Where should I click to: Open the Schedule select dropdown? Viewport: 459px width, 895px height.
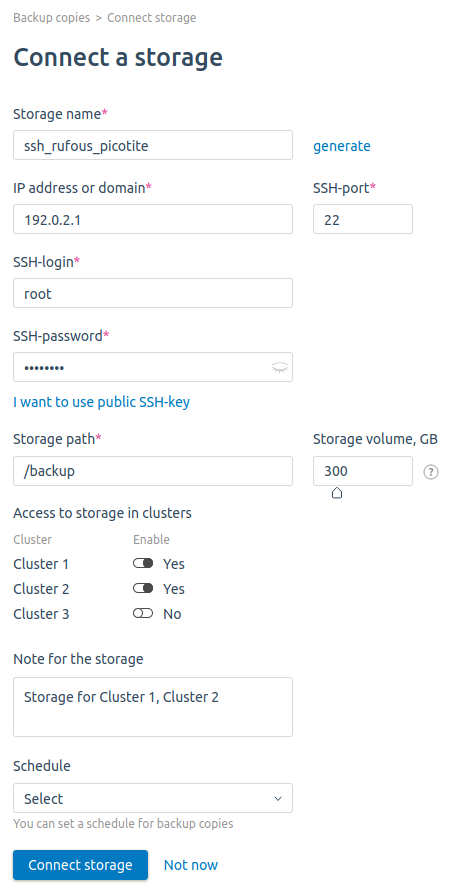point(153,798)
